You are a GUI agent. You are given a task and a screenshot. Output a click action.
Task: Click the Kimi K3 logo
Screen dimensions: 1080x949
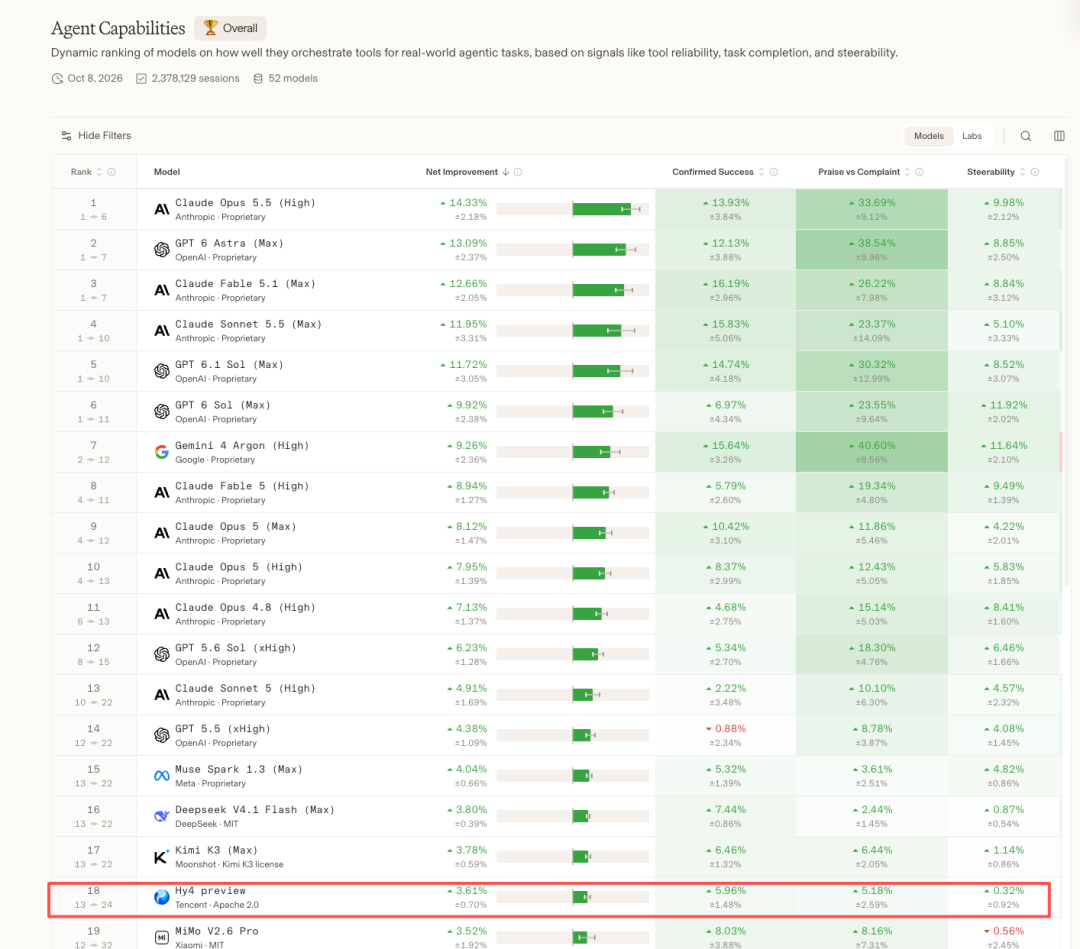coord(161,857)
